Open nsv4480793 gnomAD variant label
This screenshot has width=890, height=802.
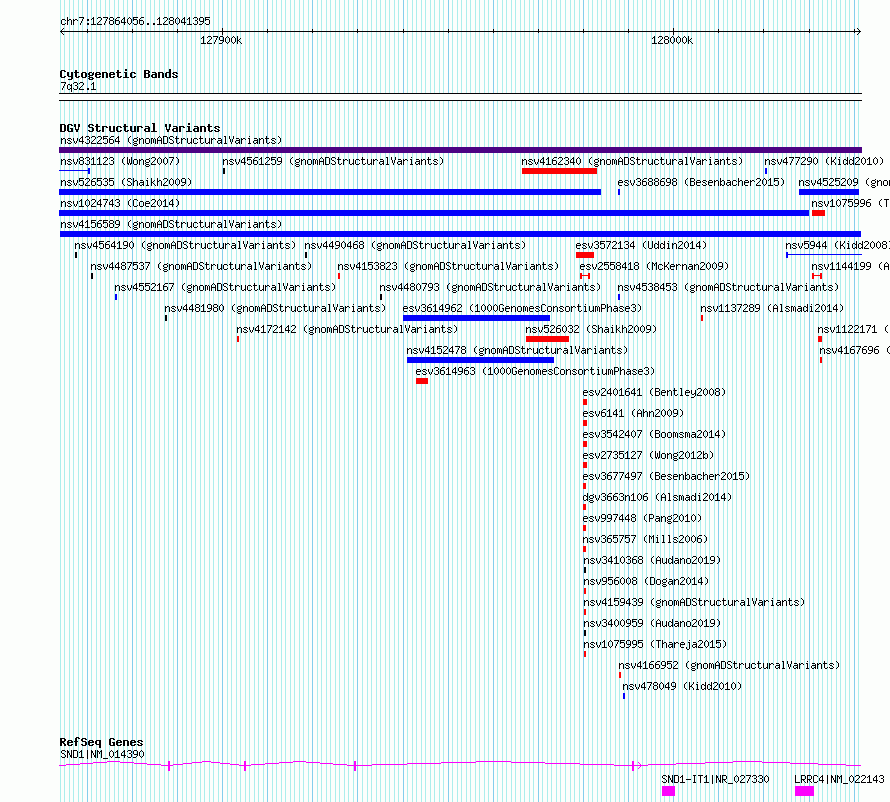click(490, 287)
